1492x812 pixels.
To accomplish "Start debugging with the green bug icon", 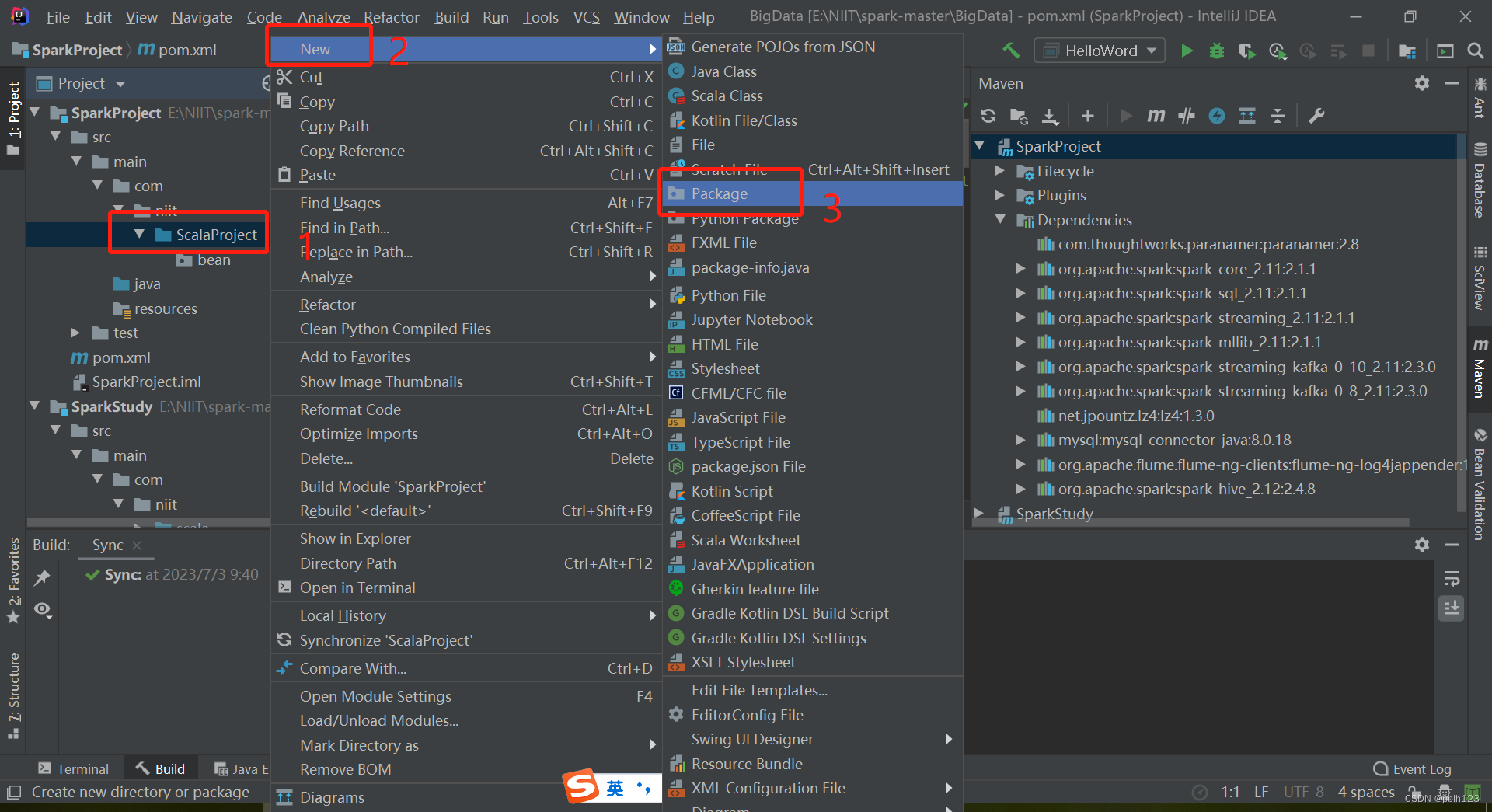I will coord(1217,51).
